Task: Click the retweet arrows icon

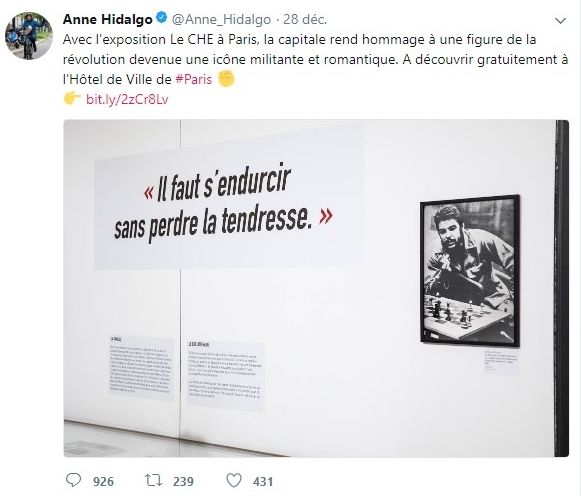Action: (153, 480)
